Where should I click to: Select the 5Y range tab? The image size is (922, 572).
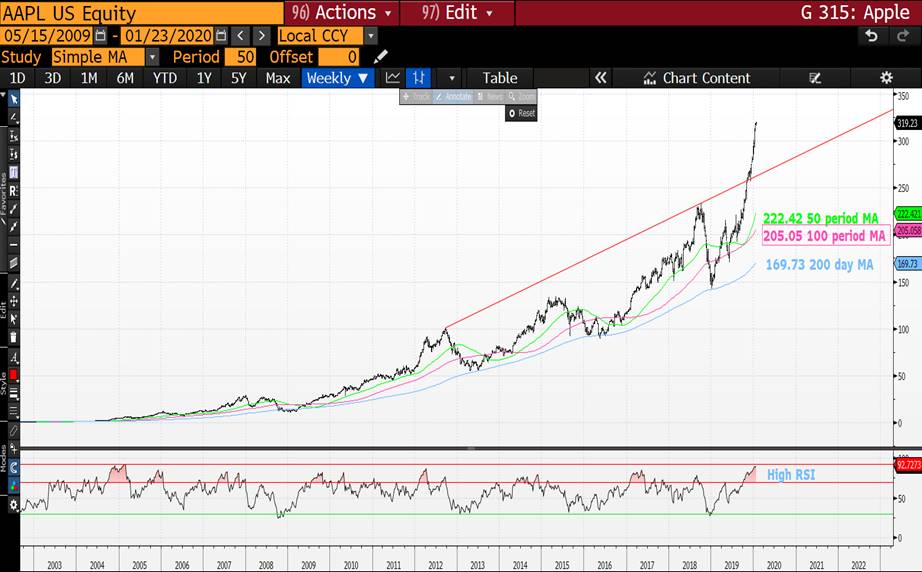point(238,78)
